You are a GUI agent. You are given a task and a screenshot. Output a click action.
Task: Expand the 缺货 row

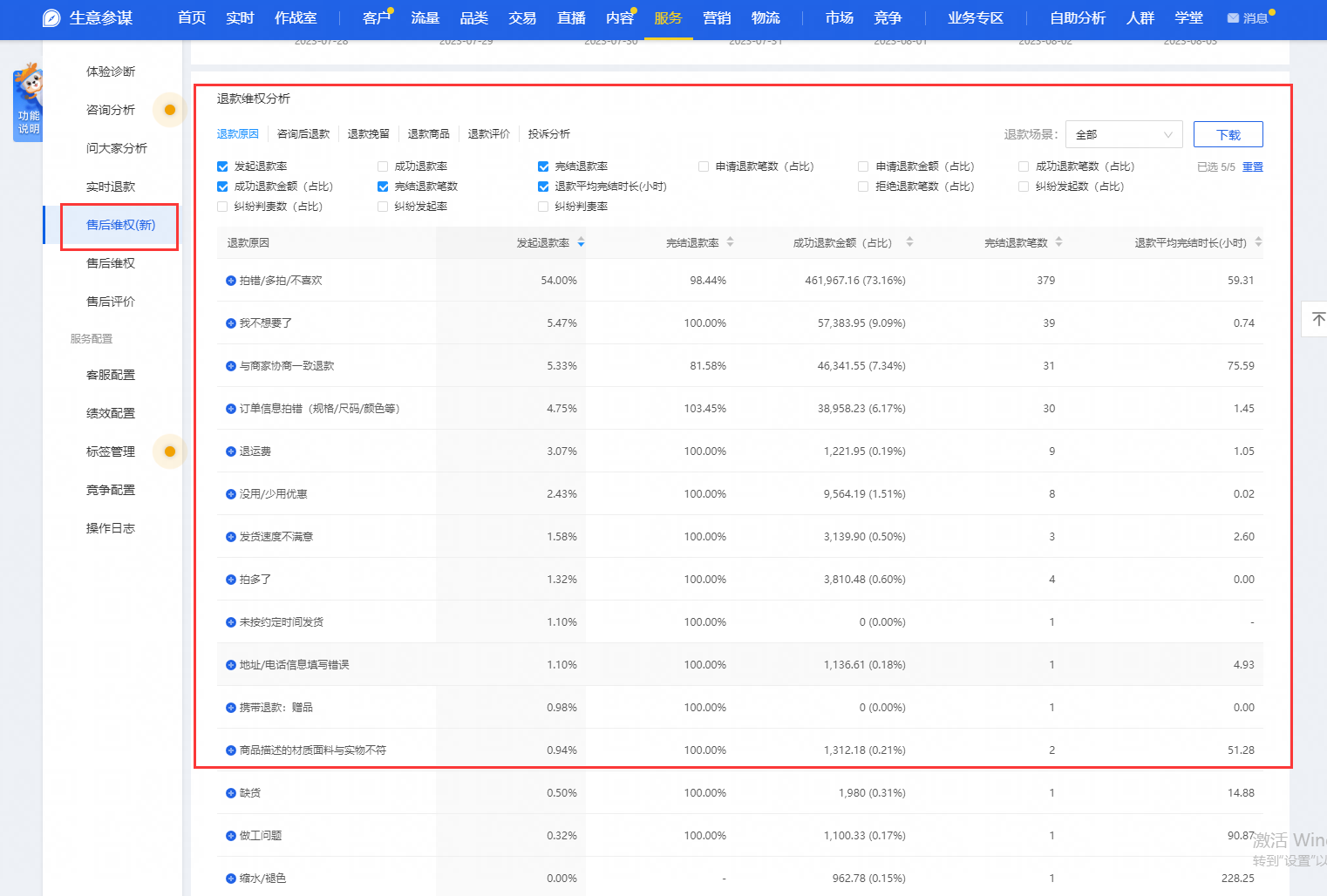pos(231,793)
